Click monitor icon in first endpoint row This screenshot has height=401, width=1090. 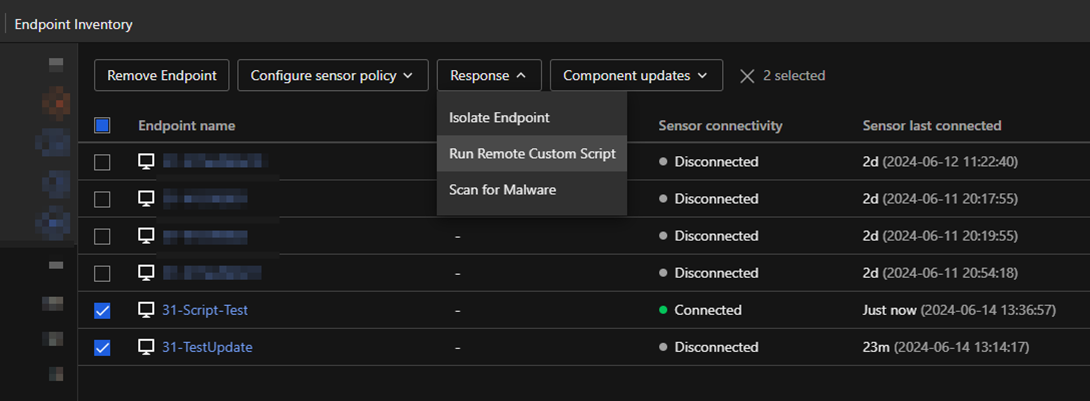click(x=146, y=162)
